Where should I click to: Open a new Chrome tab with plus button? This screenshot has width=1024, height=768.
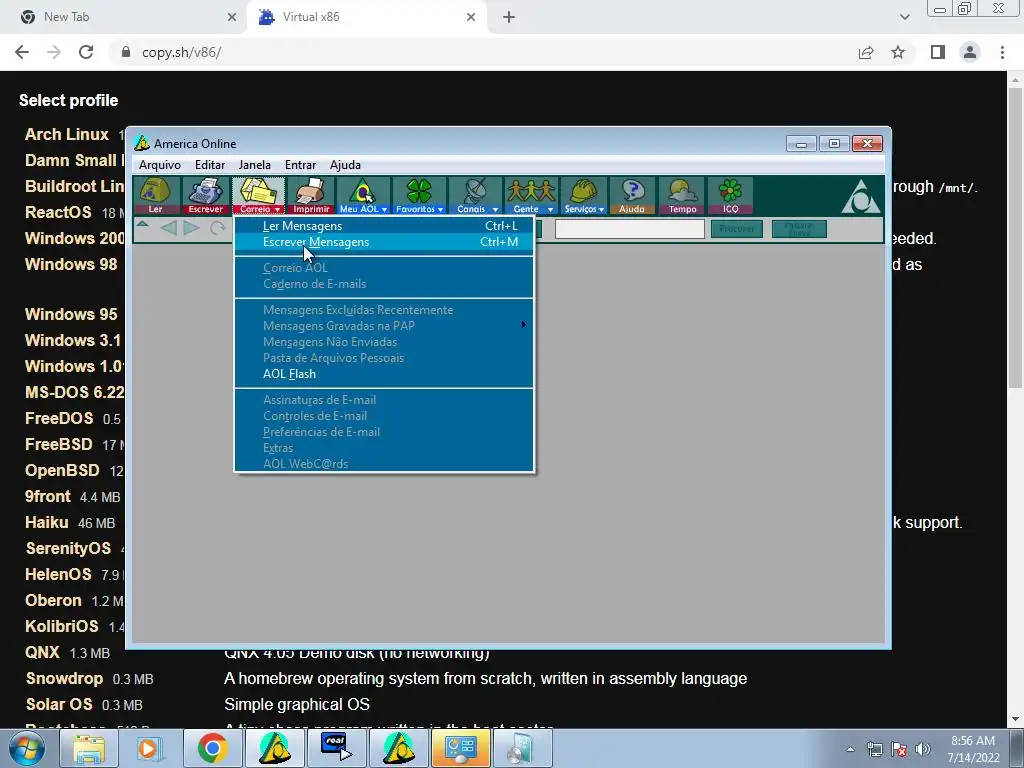pos(509,18)
